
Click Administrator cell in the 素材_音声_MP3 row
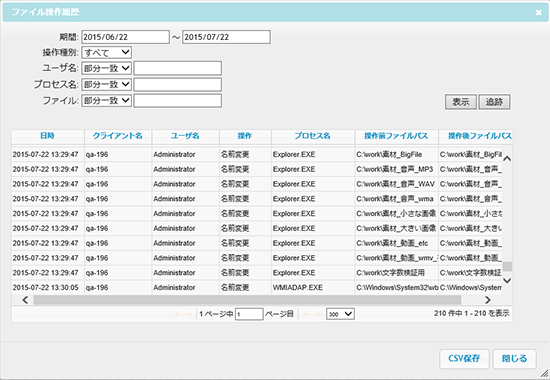tap(186, 169)
